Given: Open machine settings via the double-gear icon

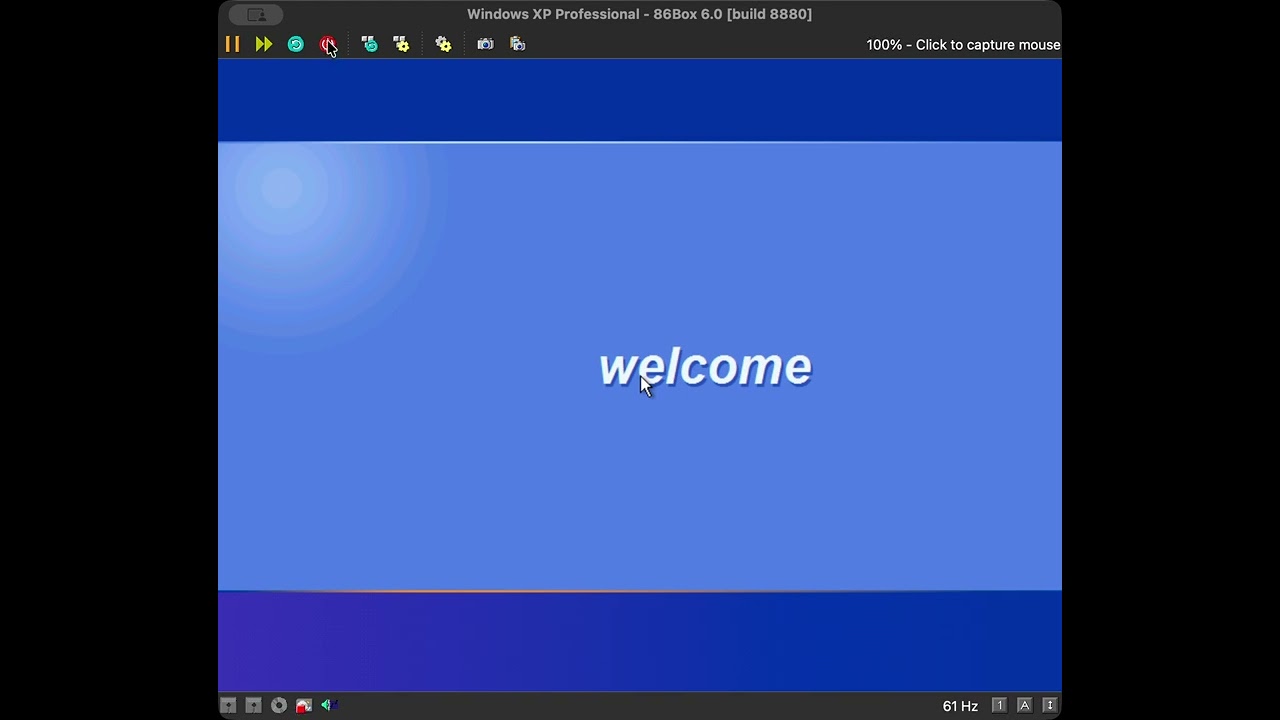Looking at the screenshot, I should 443,44.
